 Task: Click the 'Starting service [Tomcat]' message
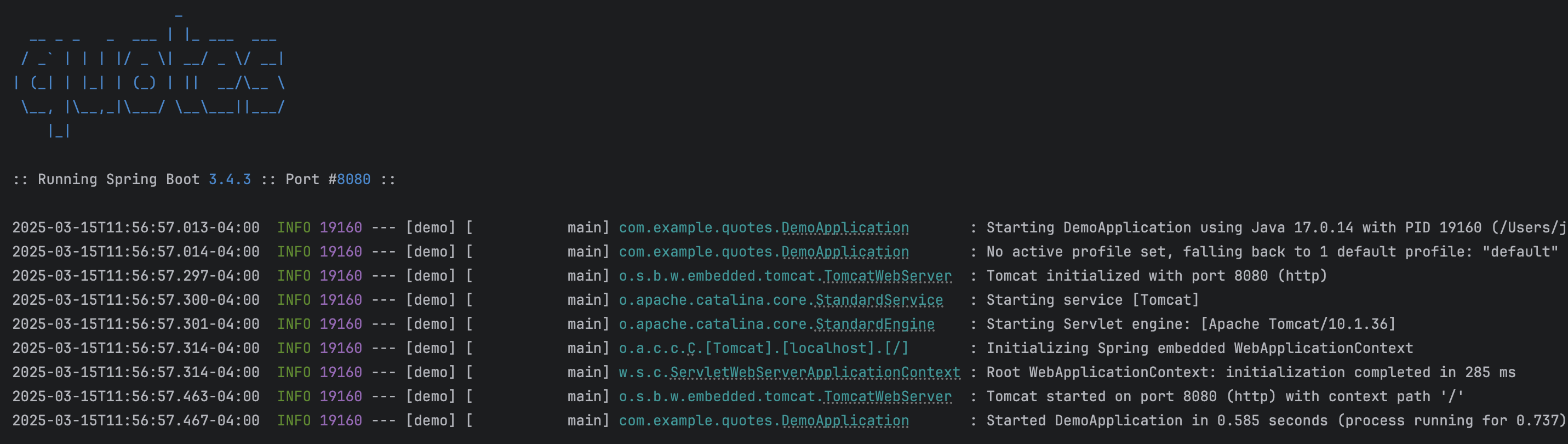pyautogui.click(x=1092, y=300)
